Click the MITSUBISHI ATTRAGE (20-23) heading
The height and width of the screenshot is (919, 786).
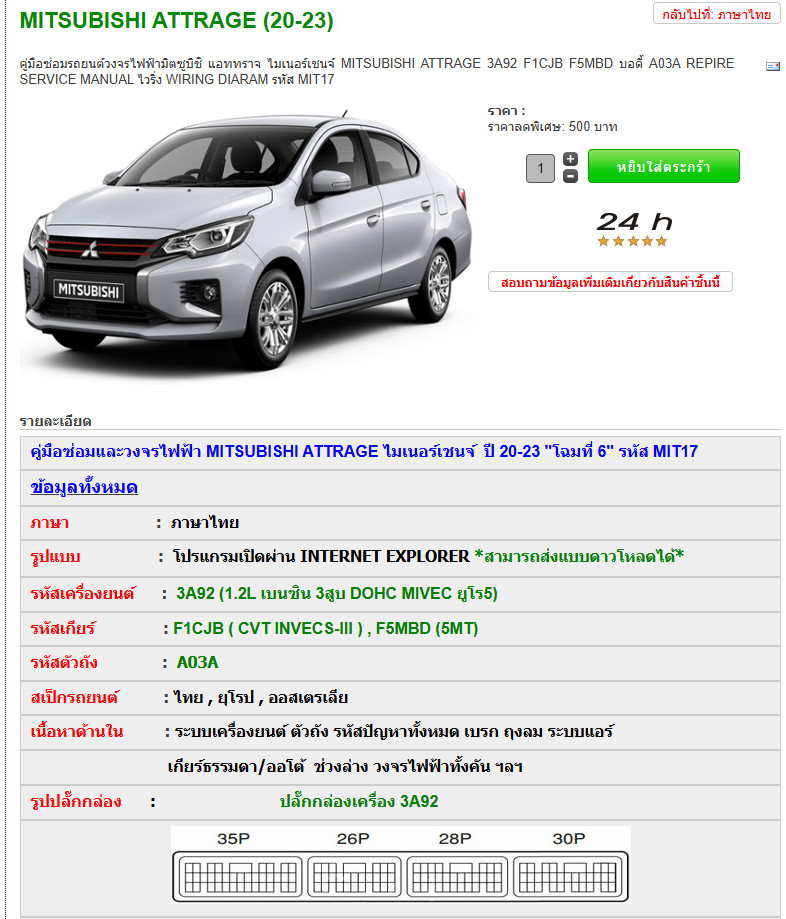176,21
